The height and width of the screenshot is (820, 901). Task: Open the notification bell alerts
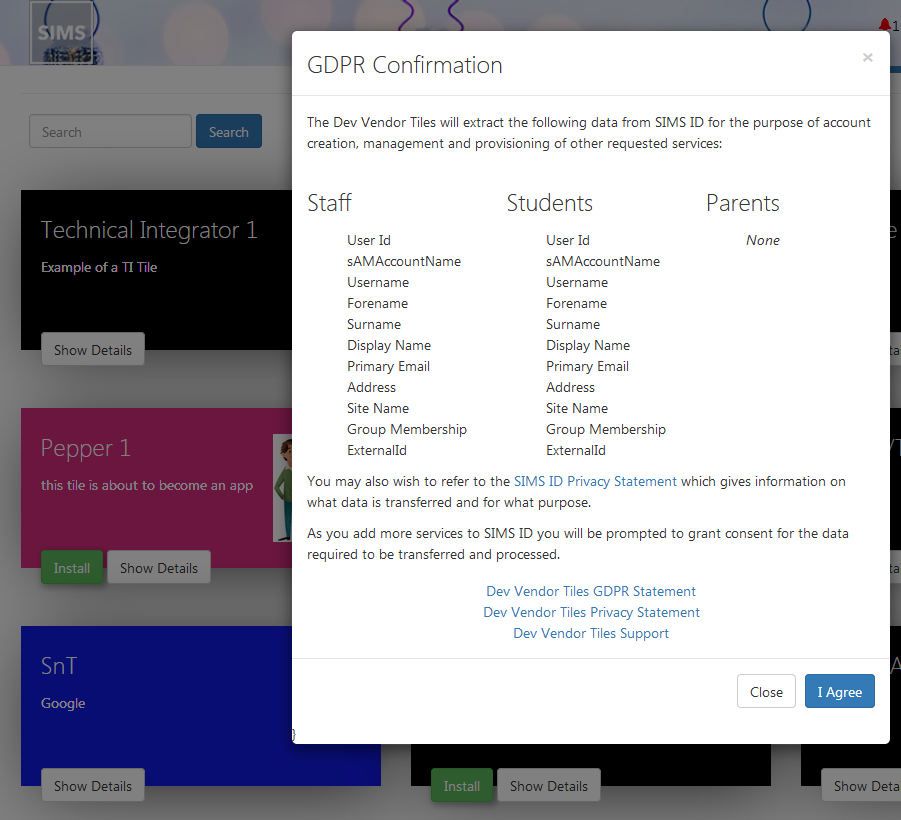coord(884,26)
